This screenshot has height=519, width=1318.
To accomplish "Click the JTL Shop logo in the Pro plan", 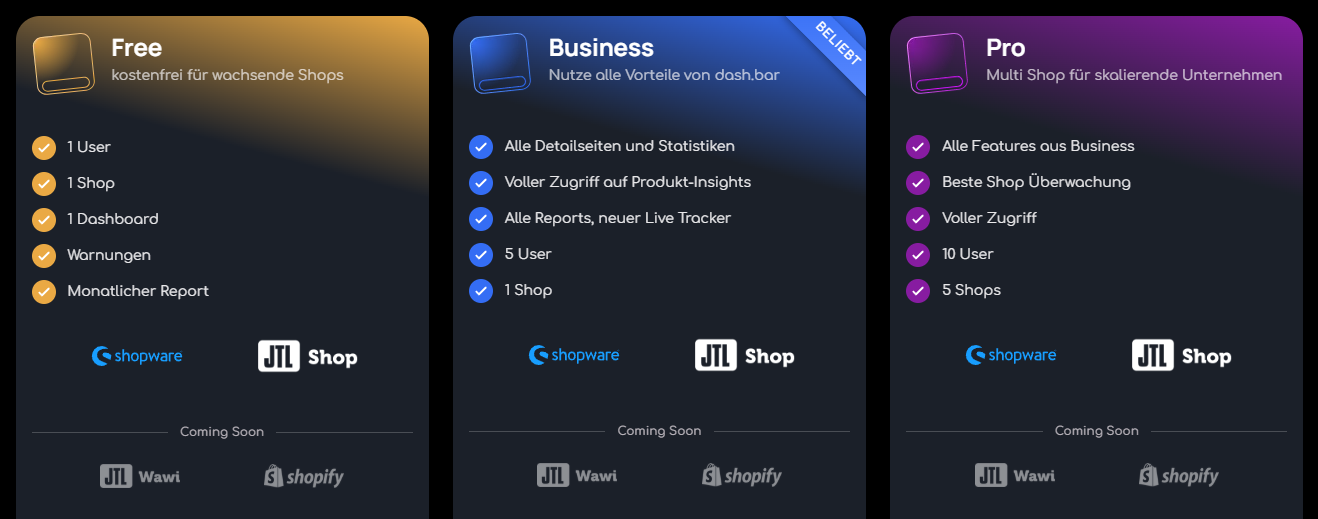I will point(1182,356).
